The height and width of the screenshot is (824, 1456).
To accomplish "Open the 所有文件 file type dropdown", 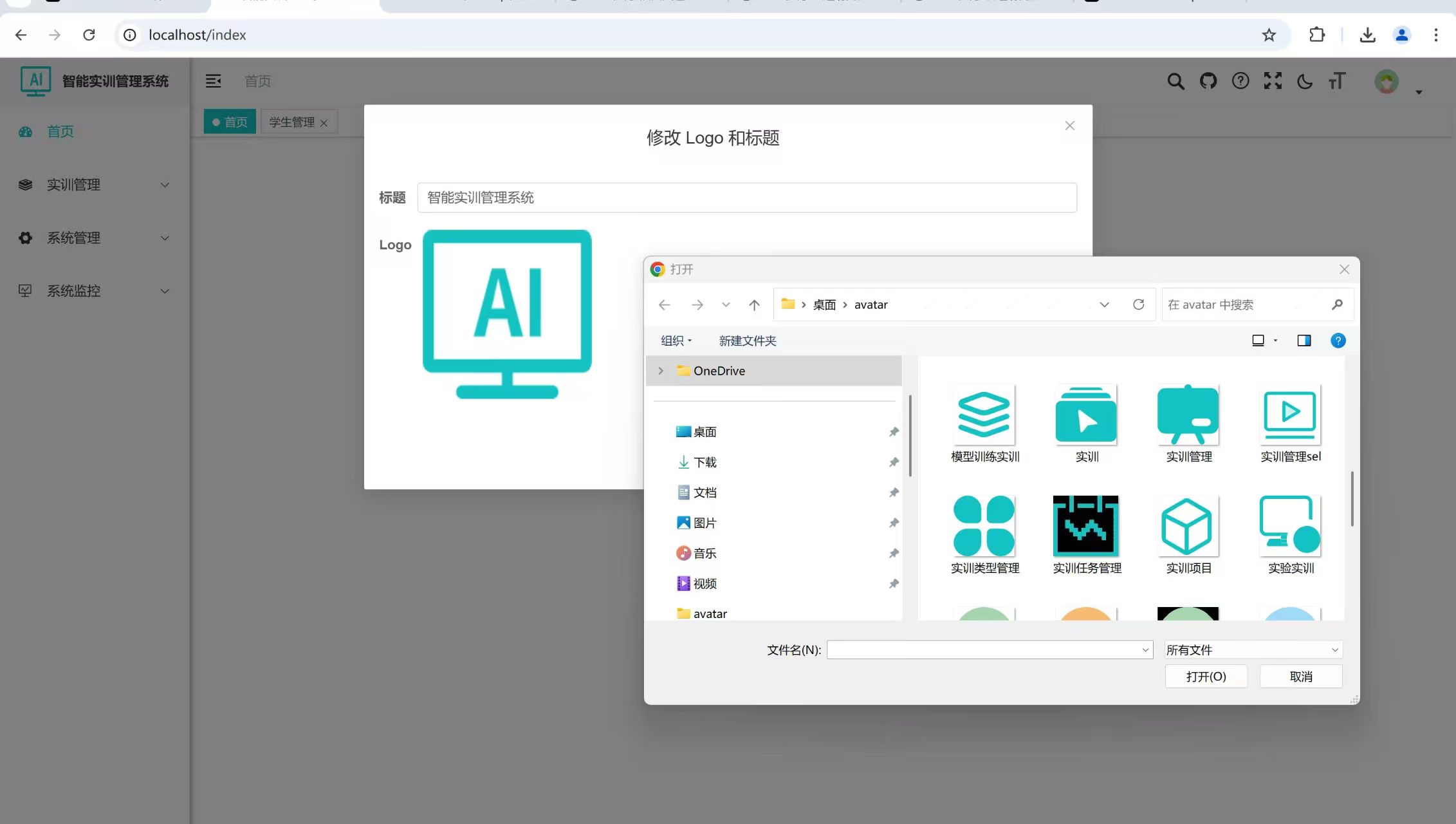I will pos(1252,650).
